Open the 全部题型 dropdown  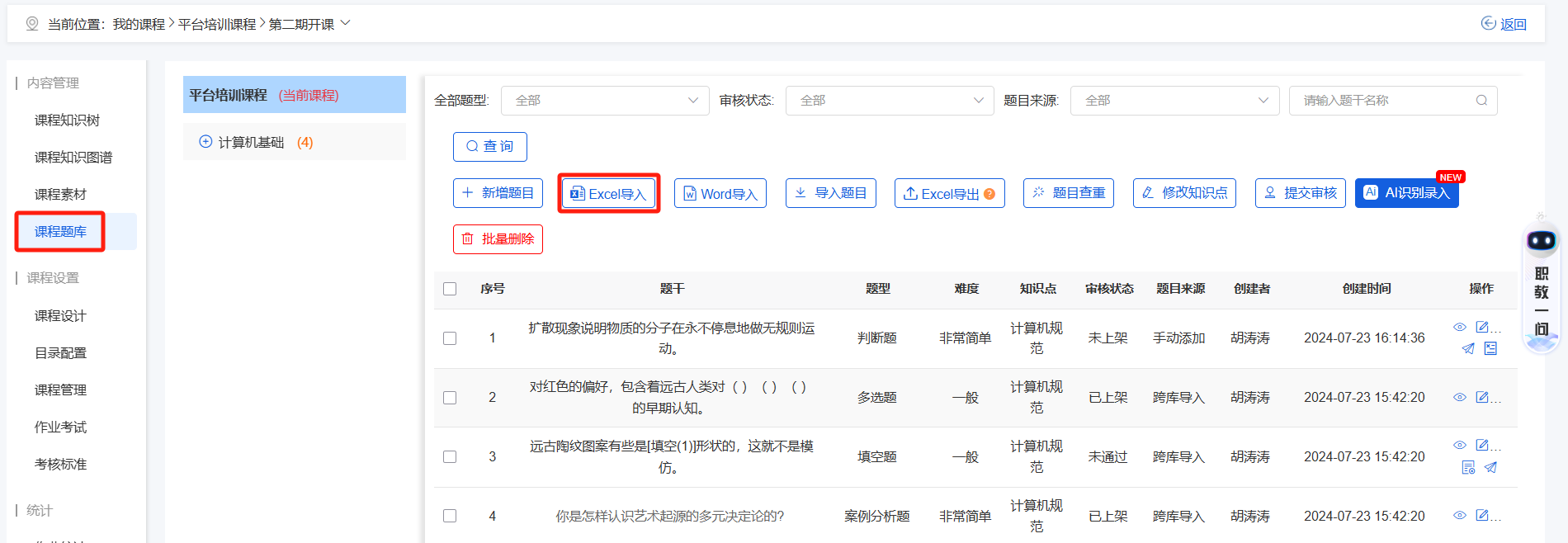pos(605,101)
